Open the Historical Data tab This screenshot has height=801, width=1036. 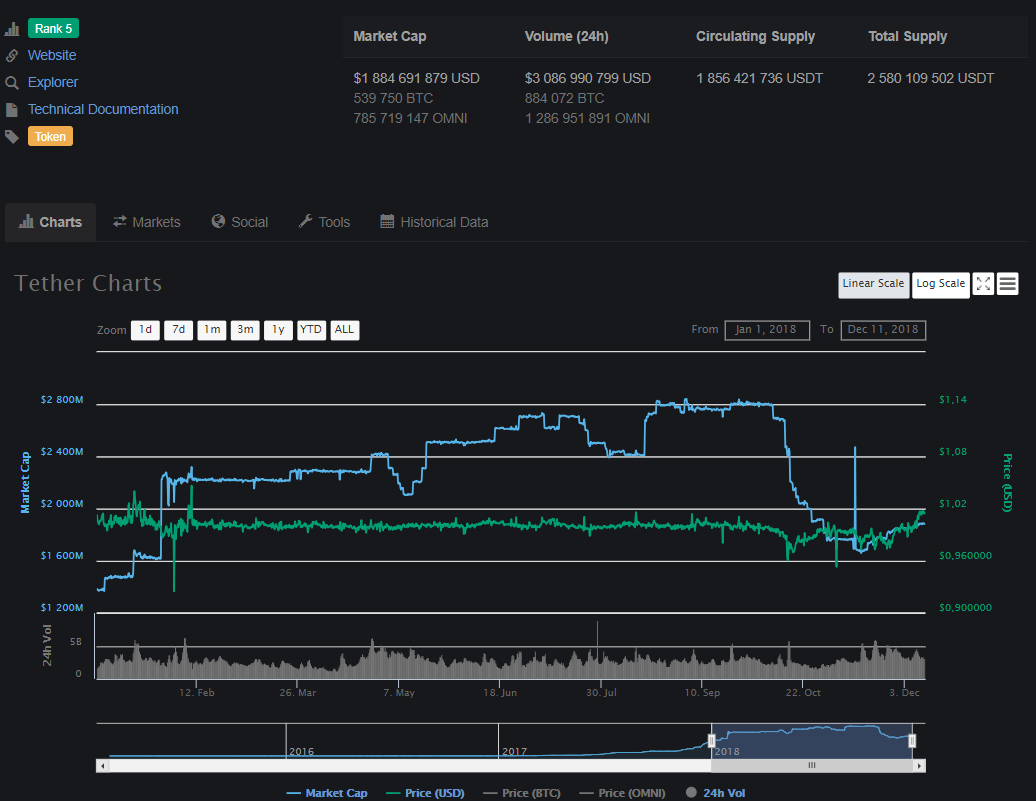point(434,222)
